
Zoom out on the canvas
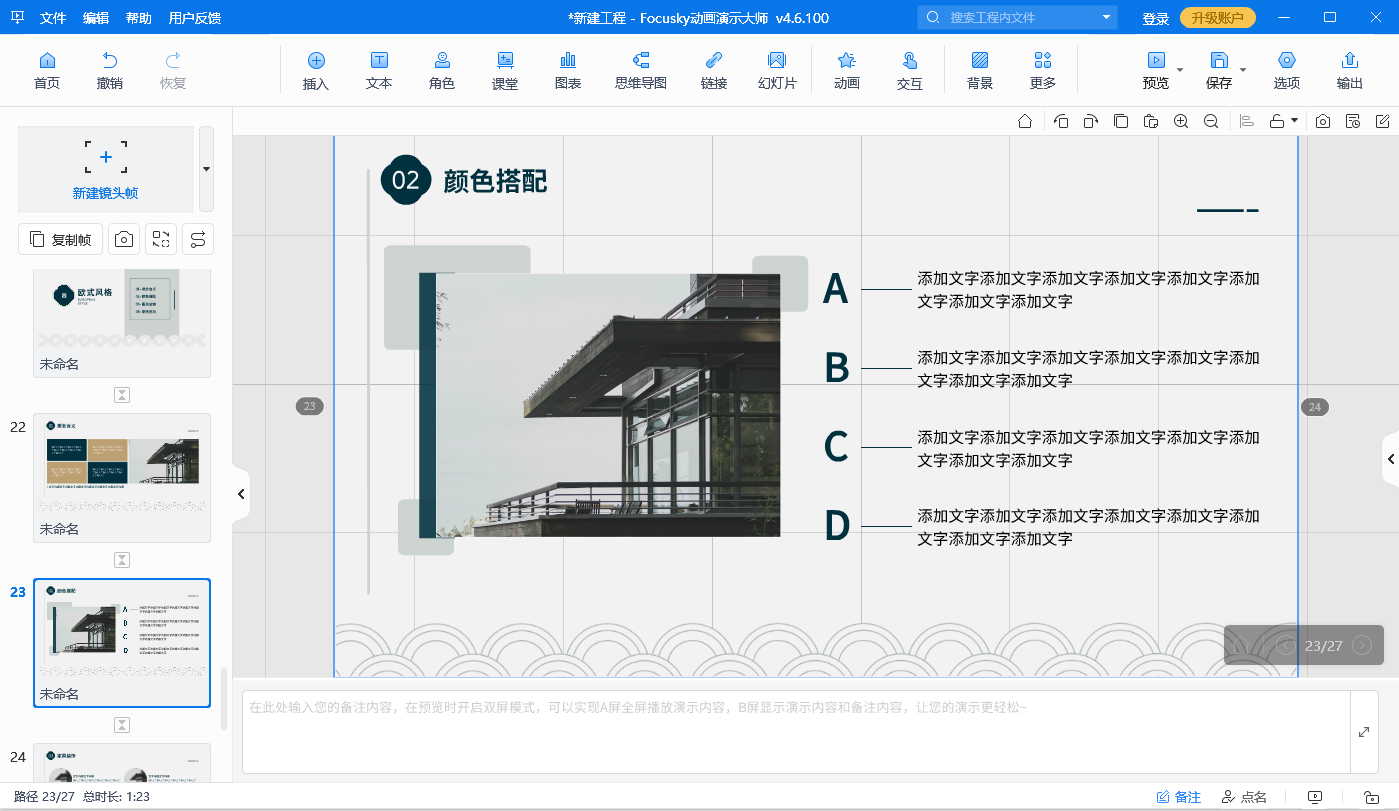(x=1211, y=121)
